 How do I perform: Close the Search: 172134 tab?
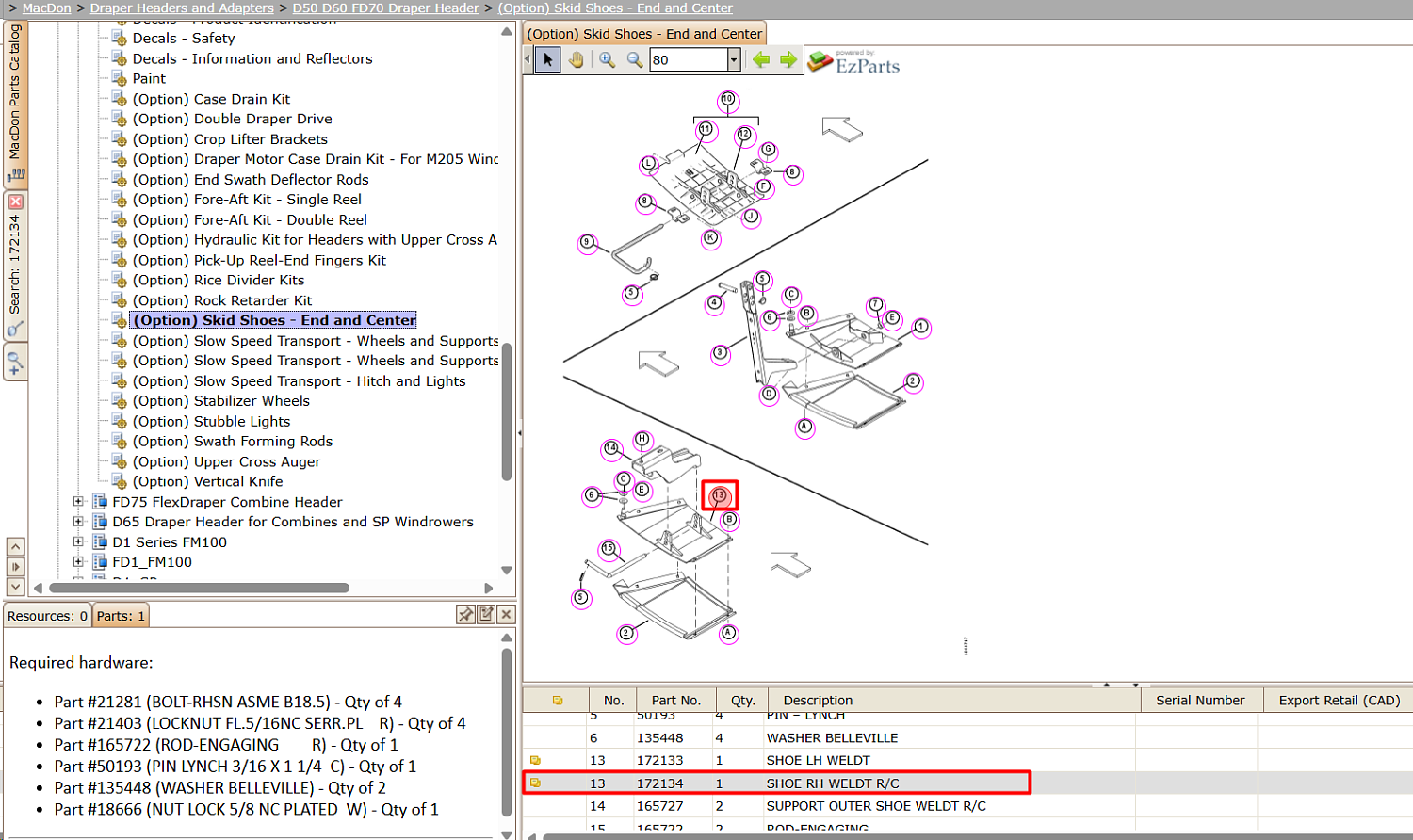click(x=15, y=202)
